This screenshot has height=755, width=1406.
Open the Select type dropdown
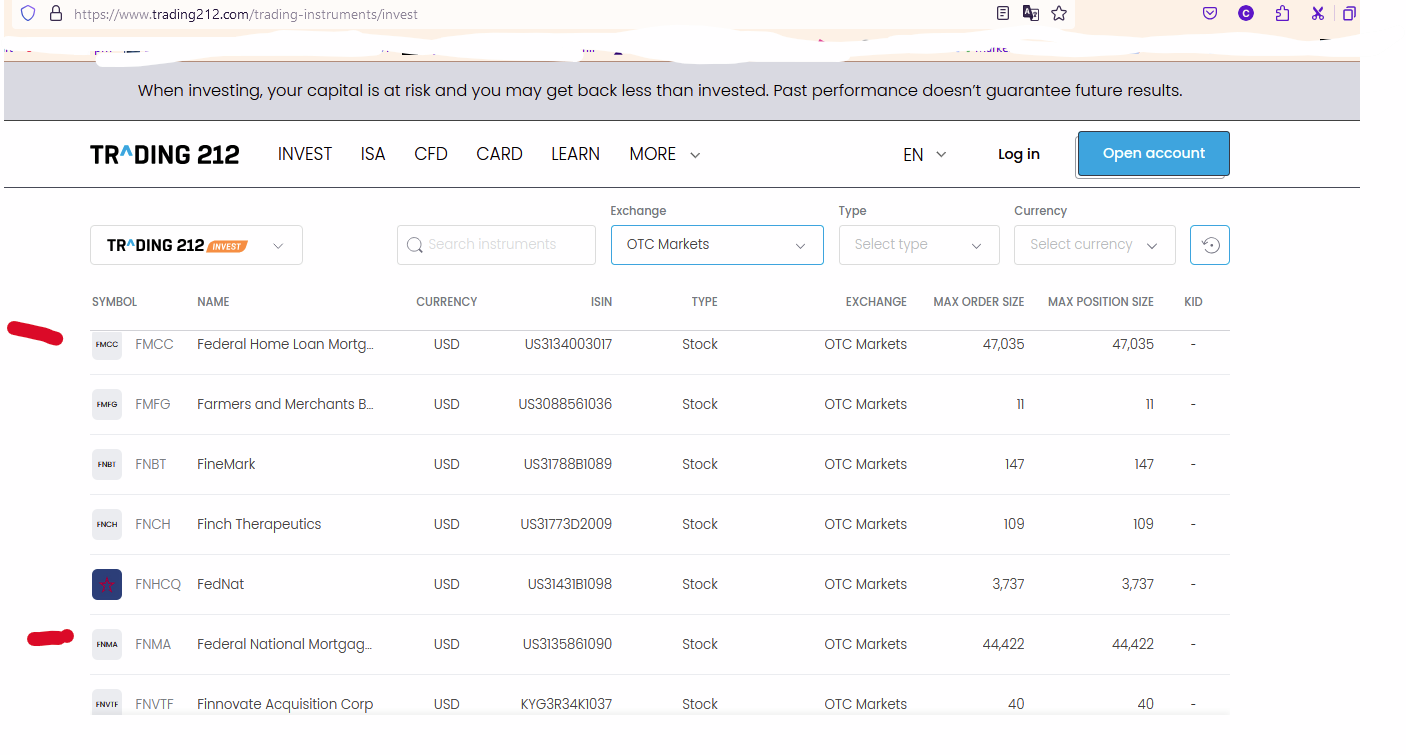pyautogui.click(x=919, y=245)
